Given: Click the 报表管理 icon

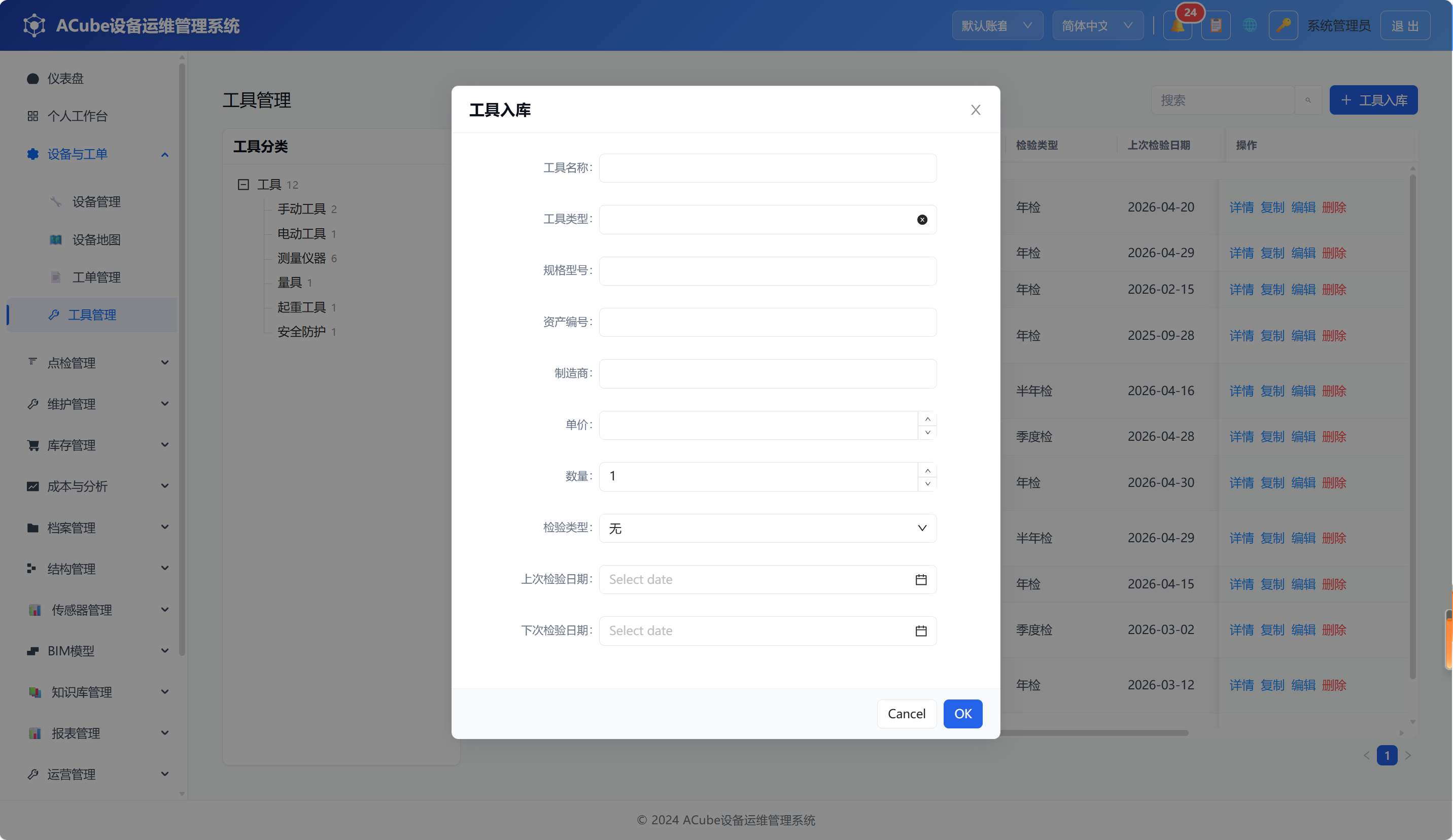Looking at the screenshot, I should point(34,733).
